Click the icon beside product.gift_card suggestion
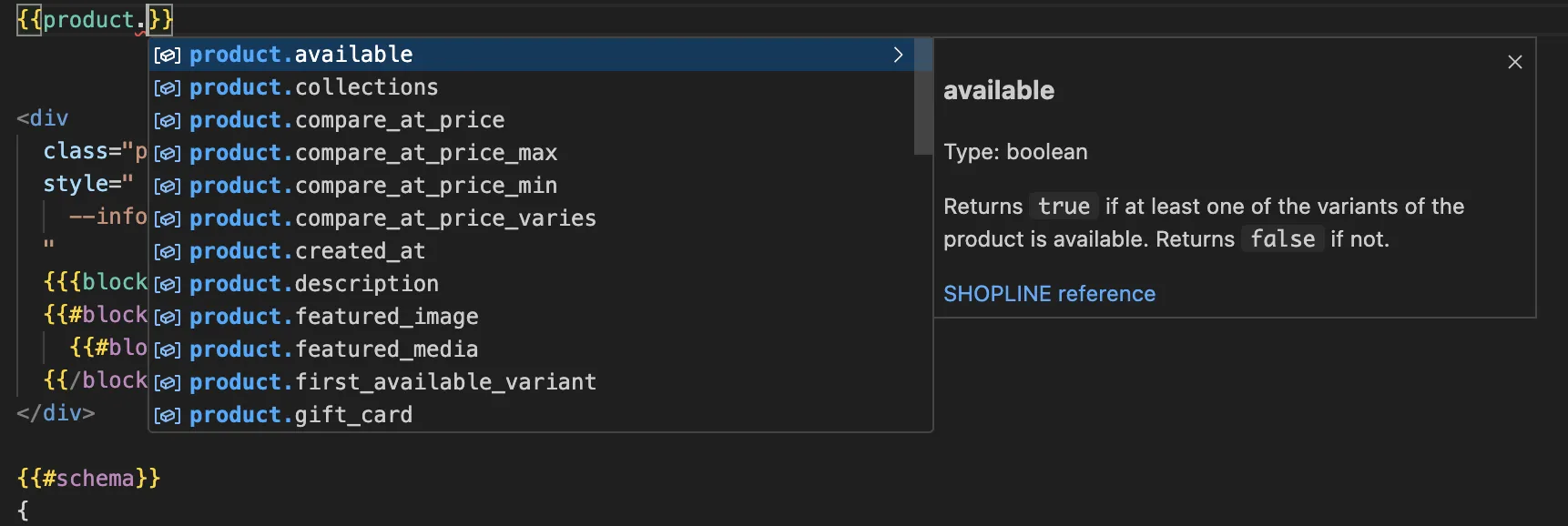The image size is (1568, 526). [x=167, y=416]
